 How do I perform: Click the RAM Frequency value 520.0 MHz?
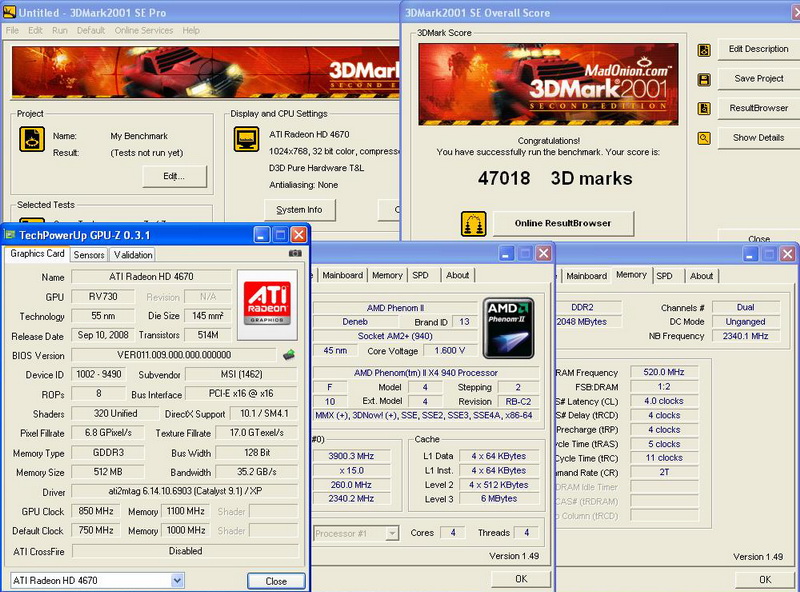[x=664, y=372]
